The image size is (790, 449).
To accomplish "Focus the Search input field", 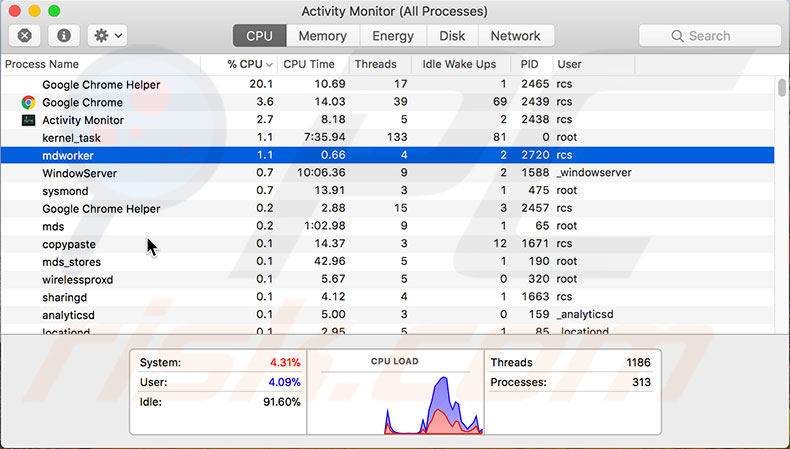I will [x=710, y=36].
